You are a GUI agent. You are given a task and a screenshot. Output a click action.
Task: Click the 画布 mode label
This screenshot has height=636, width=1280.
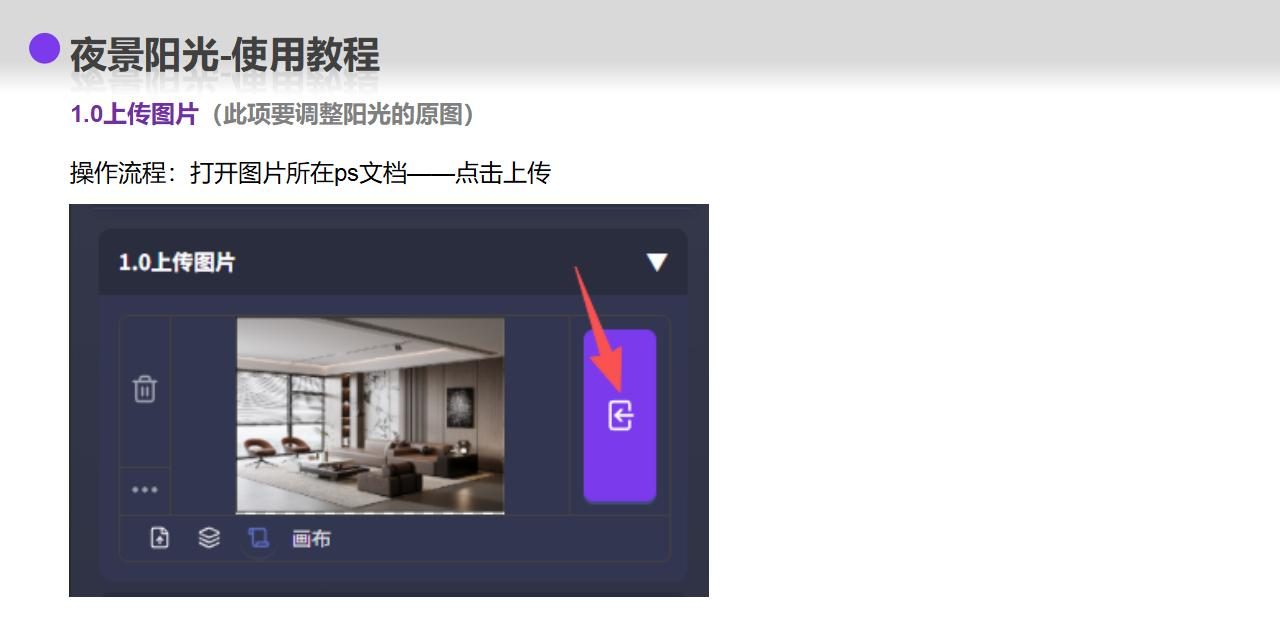(x=311, y=539)
